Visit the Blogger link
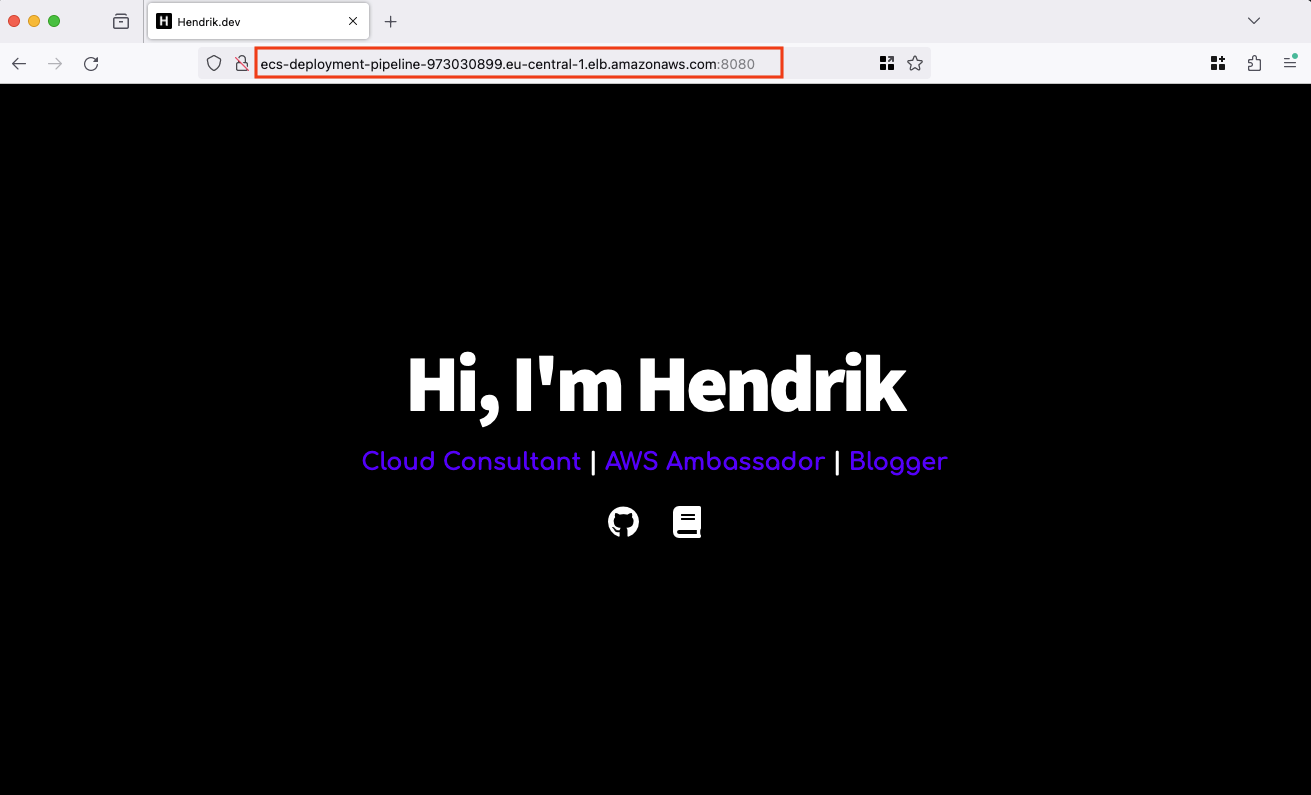Image resolution: width=1311 pixels, height=795 pixels. (898, 461)
